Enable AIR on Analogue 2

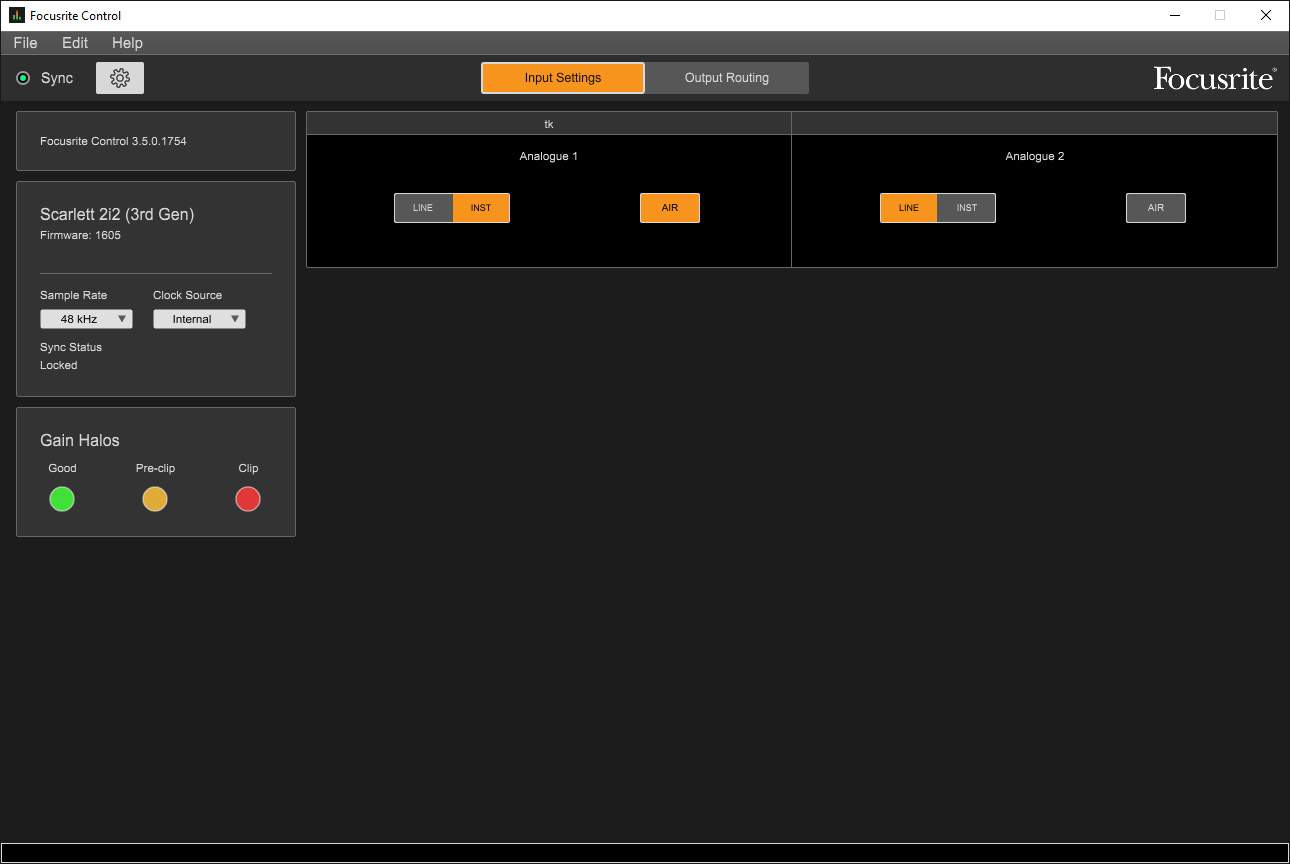(1156, 208)
